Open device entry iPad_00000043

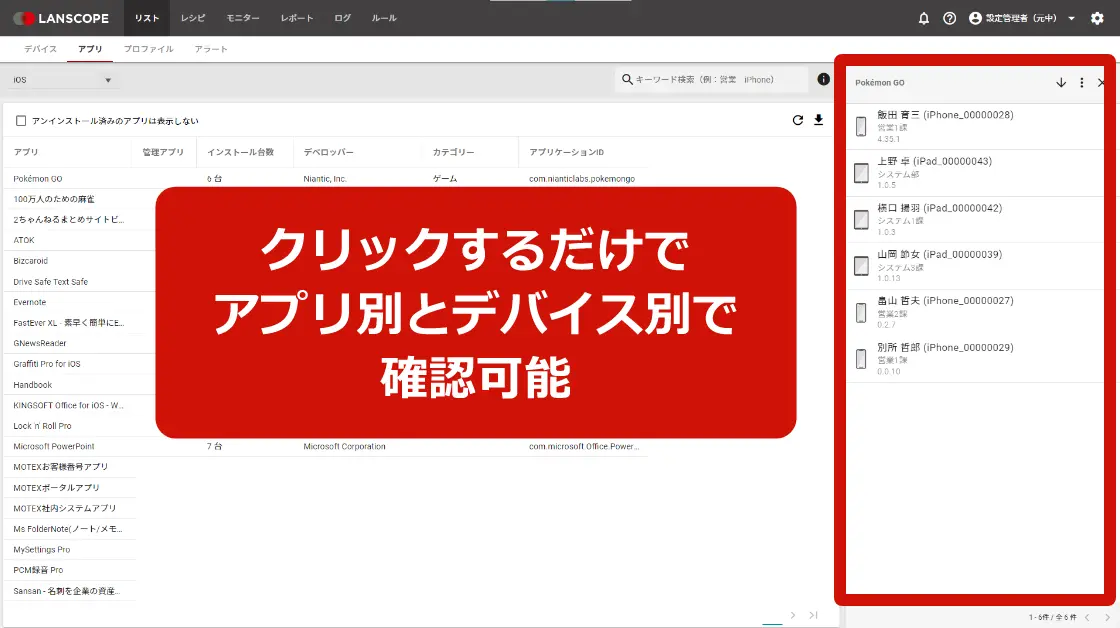point(975,173)
